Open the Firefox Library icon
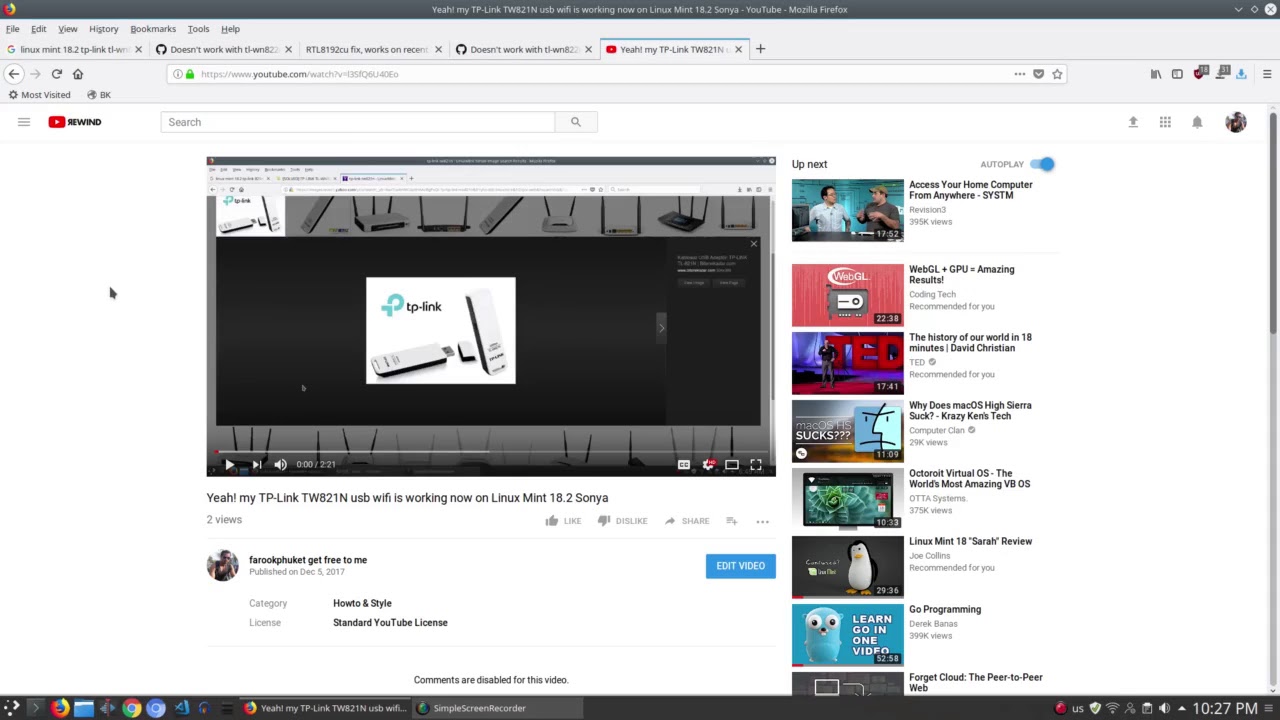 (x=1156, y=74)
